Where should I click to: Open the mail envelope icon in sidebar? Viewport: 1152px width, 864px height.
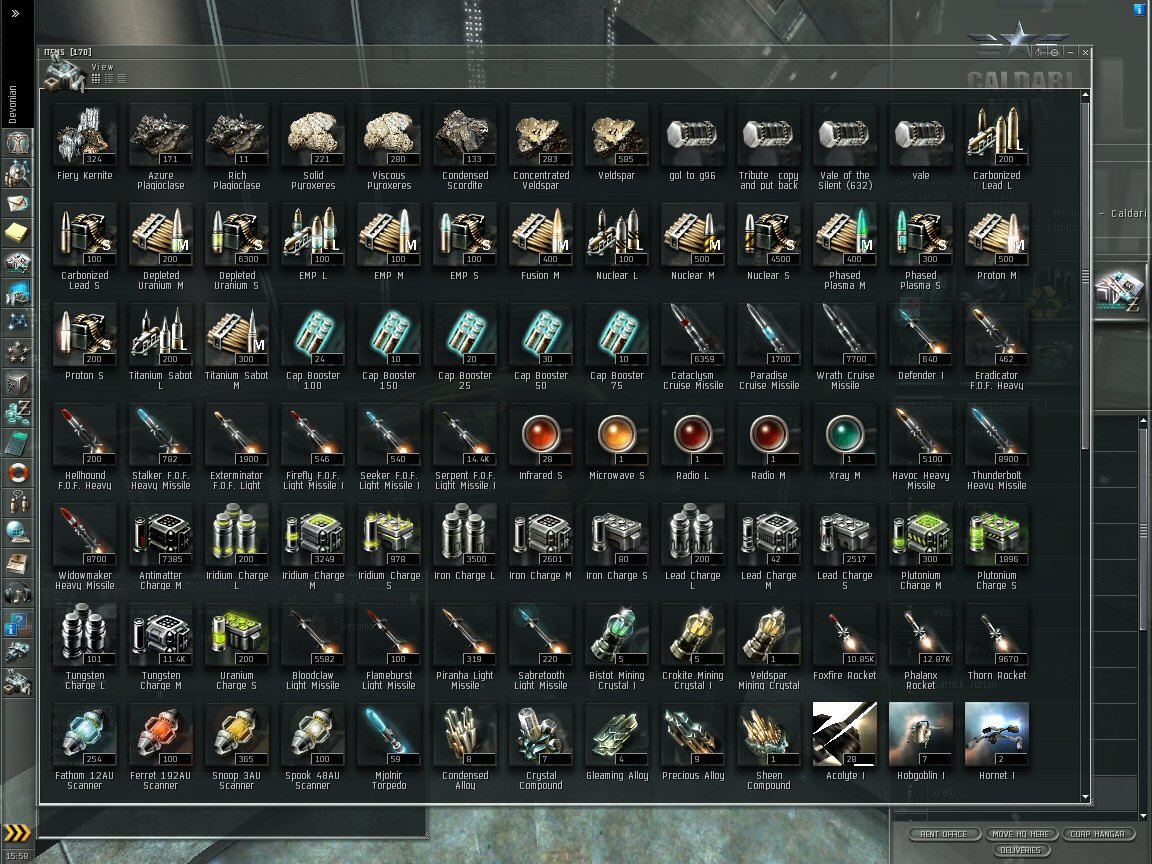(x=17, y=203)
